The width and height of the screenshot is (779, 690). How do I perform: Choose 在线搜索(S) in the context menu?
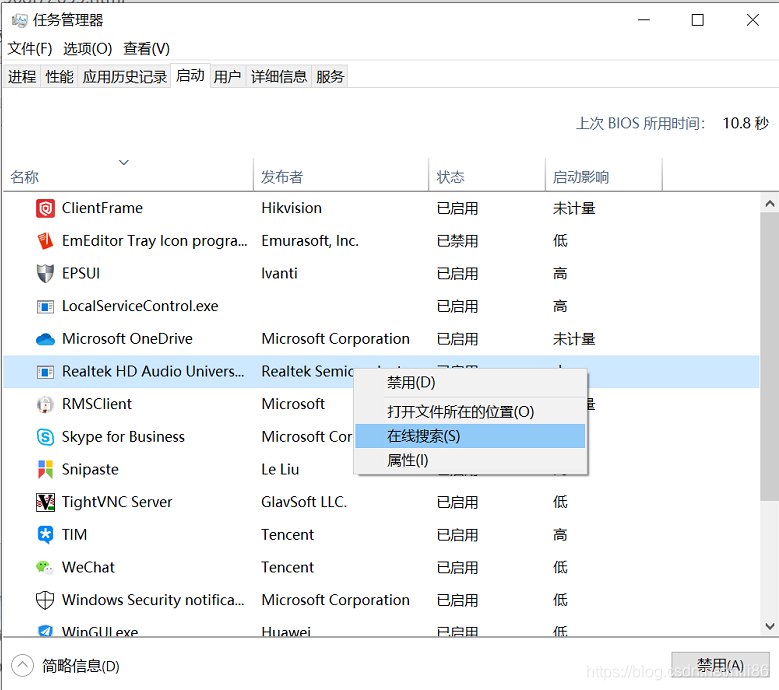470,436
